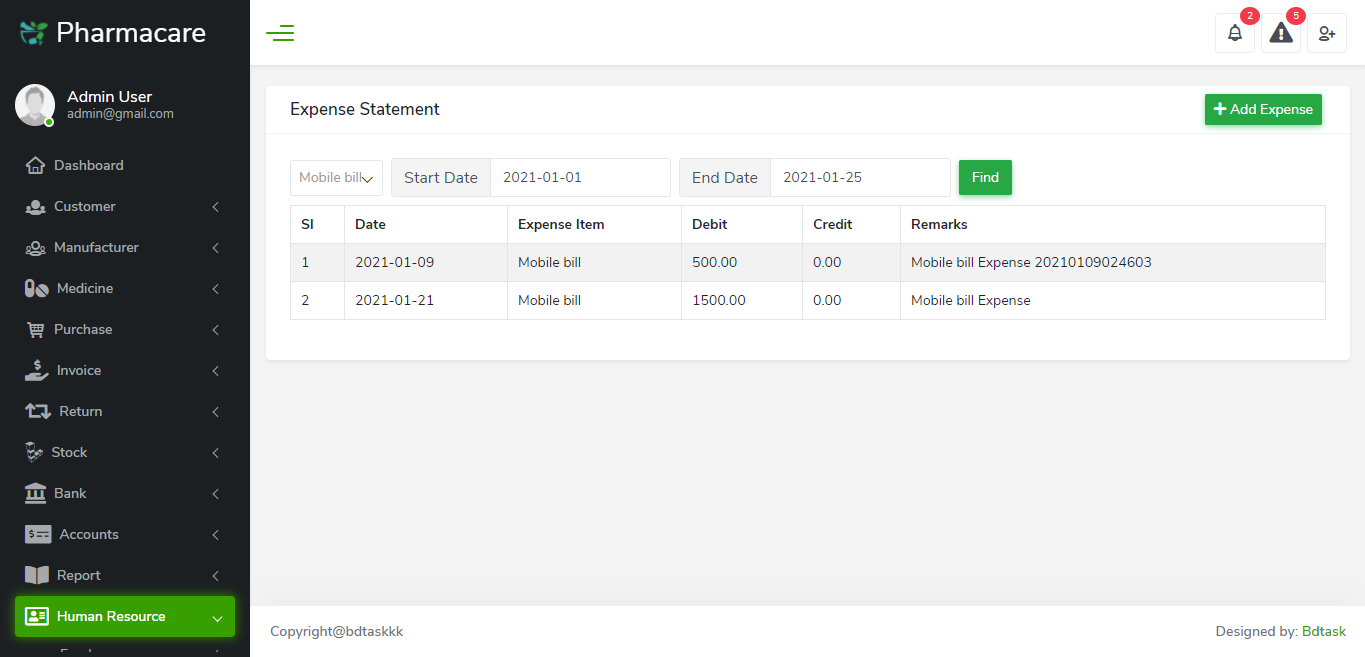This screenshot has width=1365, height=657.
Task: Select the Dashboard home icon
Action: [36, 165]
